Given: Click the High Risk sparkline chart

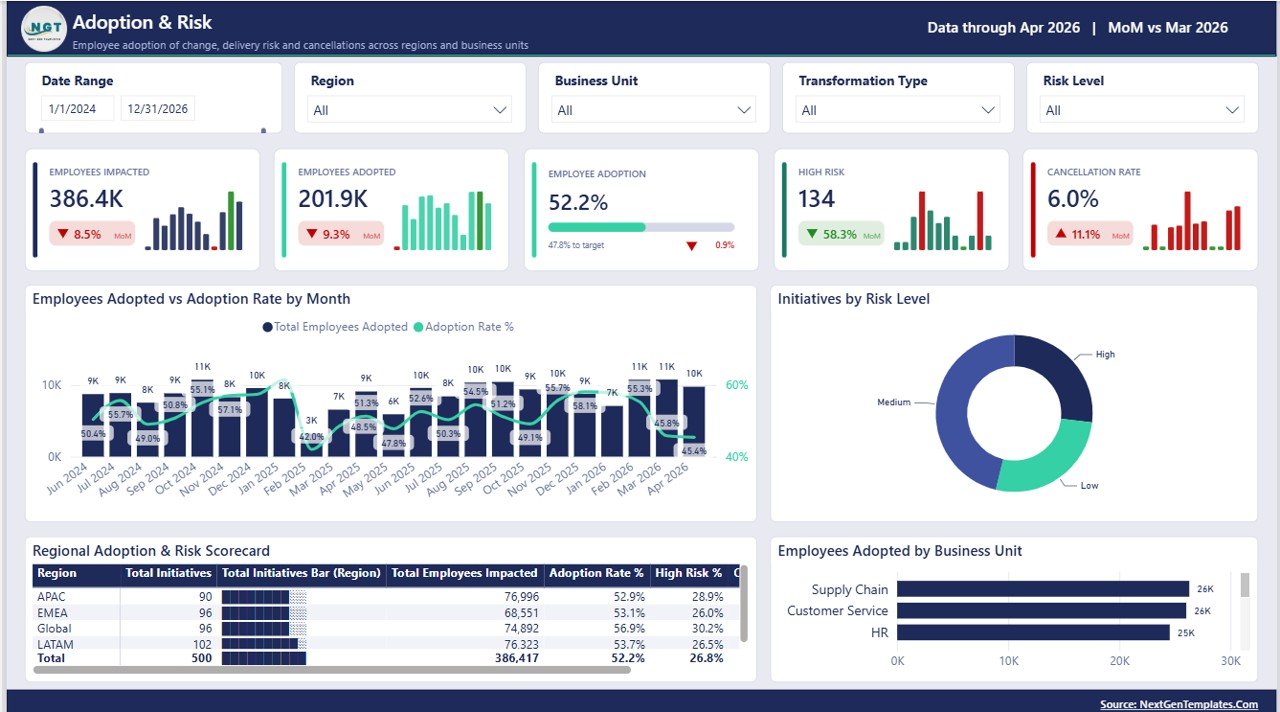Looking at the screenshot, I should tap(943, 221).
